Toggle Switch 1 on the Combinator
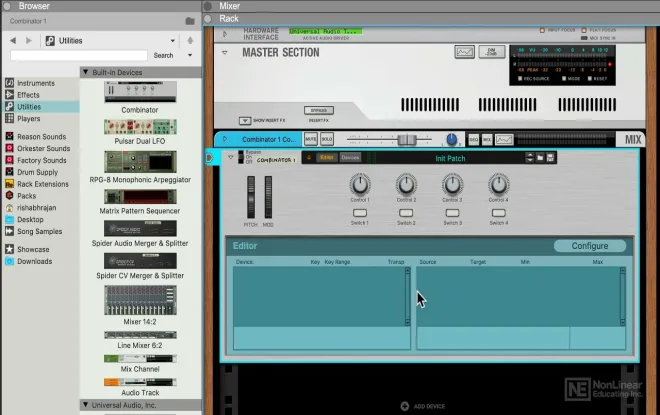660x415 pixels. 359,213
